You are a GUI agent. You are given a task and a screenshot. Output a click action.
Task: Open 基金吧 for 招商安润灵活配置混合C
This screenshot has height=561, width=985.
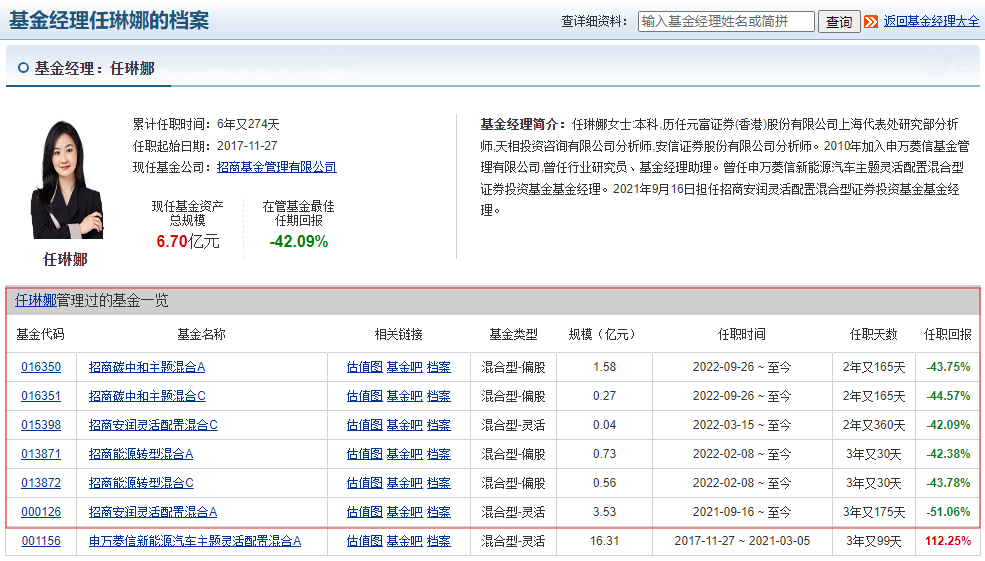[x=404, y=425]
